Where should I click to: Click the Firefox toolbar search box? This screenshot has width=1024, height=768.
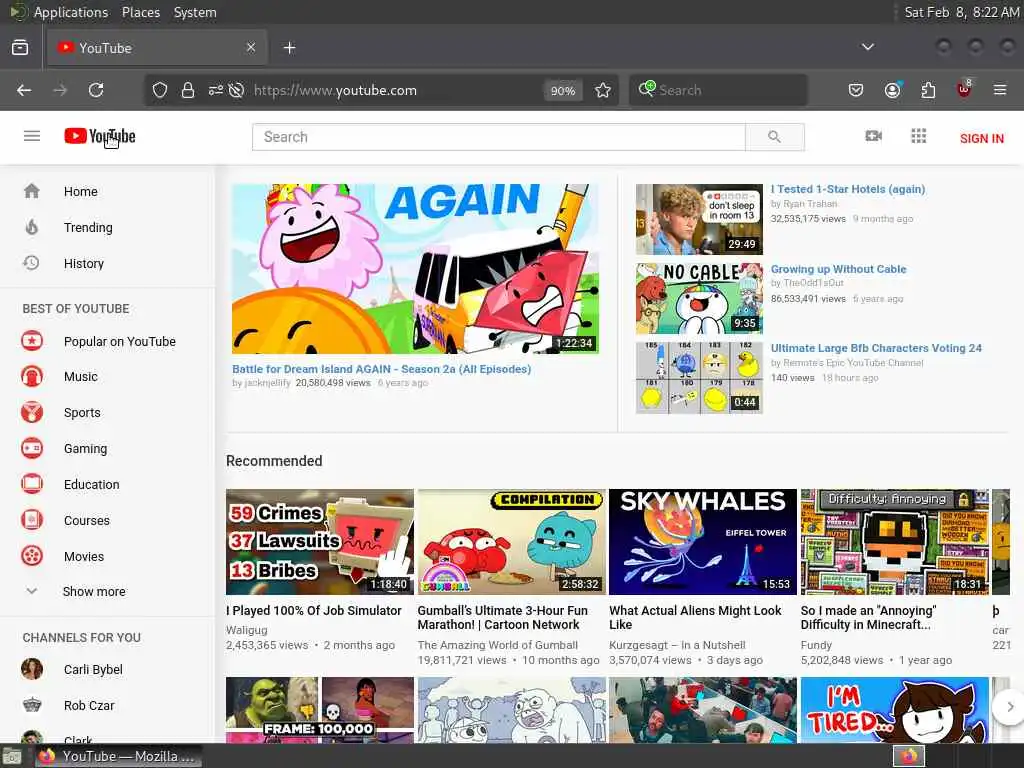coord(718,90)
